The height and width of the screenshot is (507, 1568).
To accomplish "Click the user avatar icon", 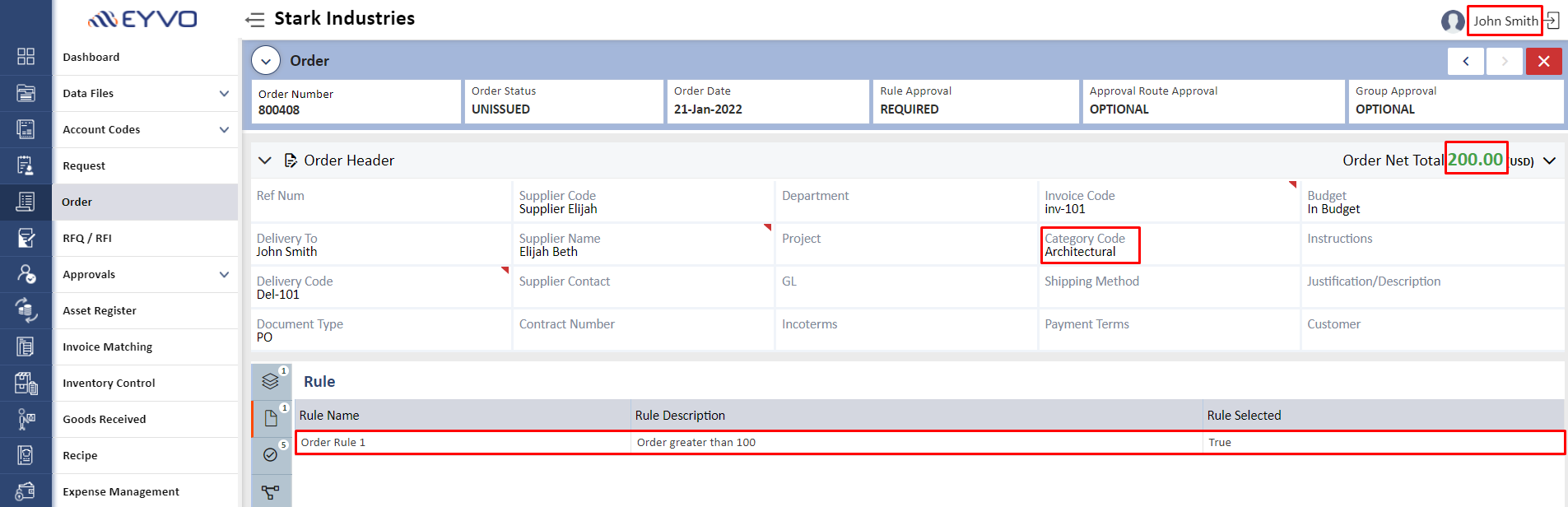I will point(1453,21).
